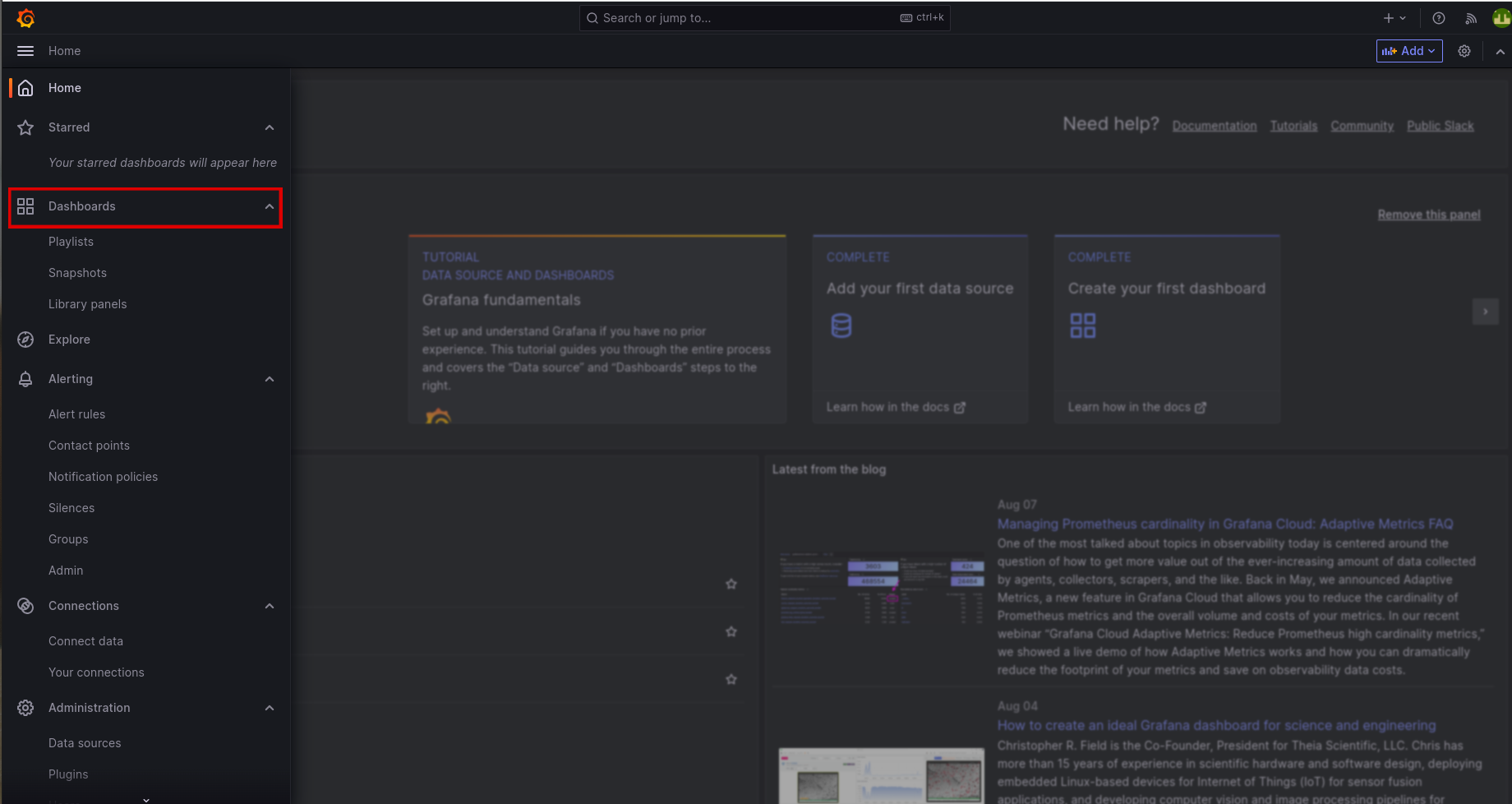Open dashboard settings gear icon

point(1464,51)
